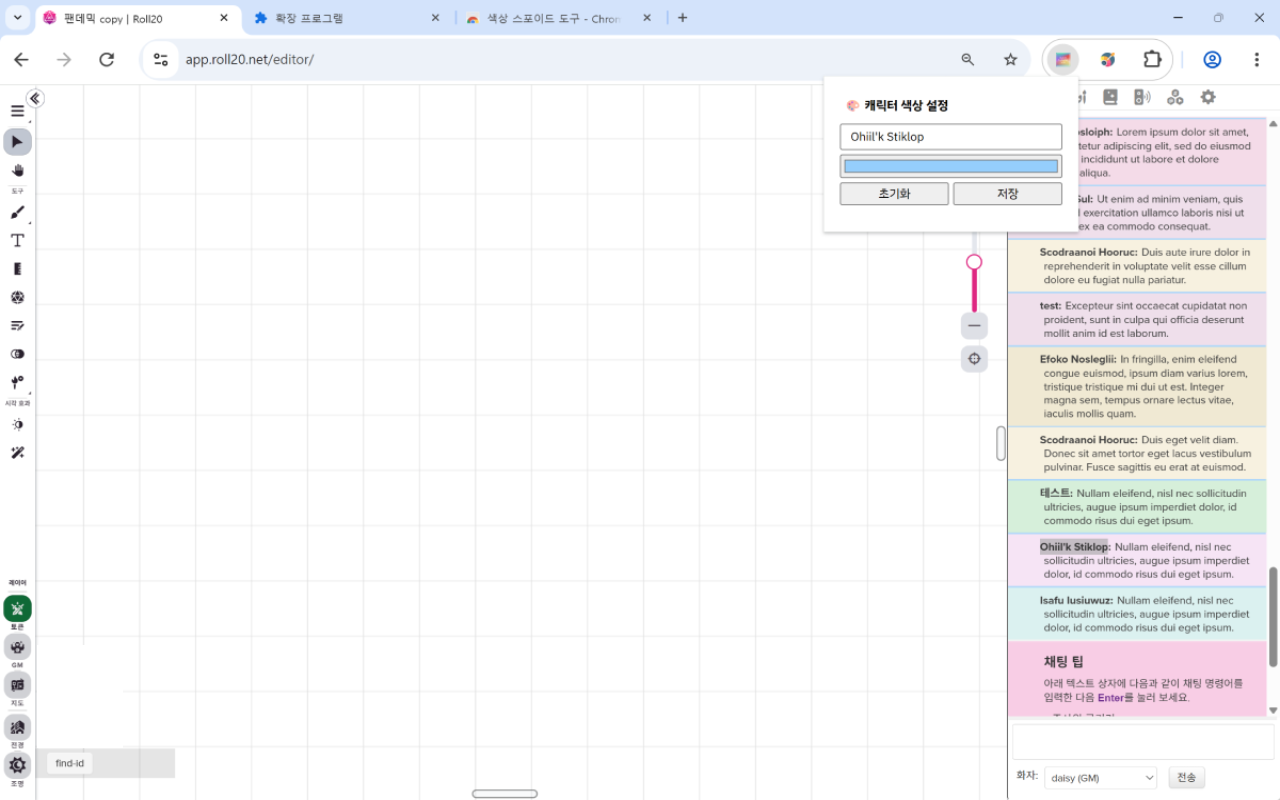
Task: Click the sidebar resize handle
Action: coord(1001,443)
